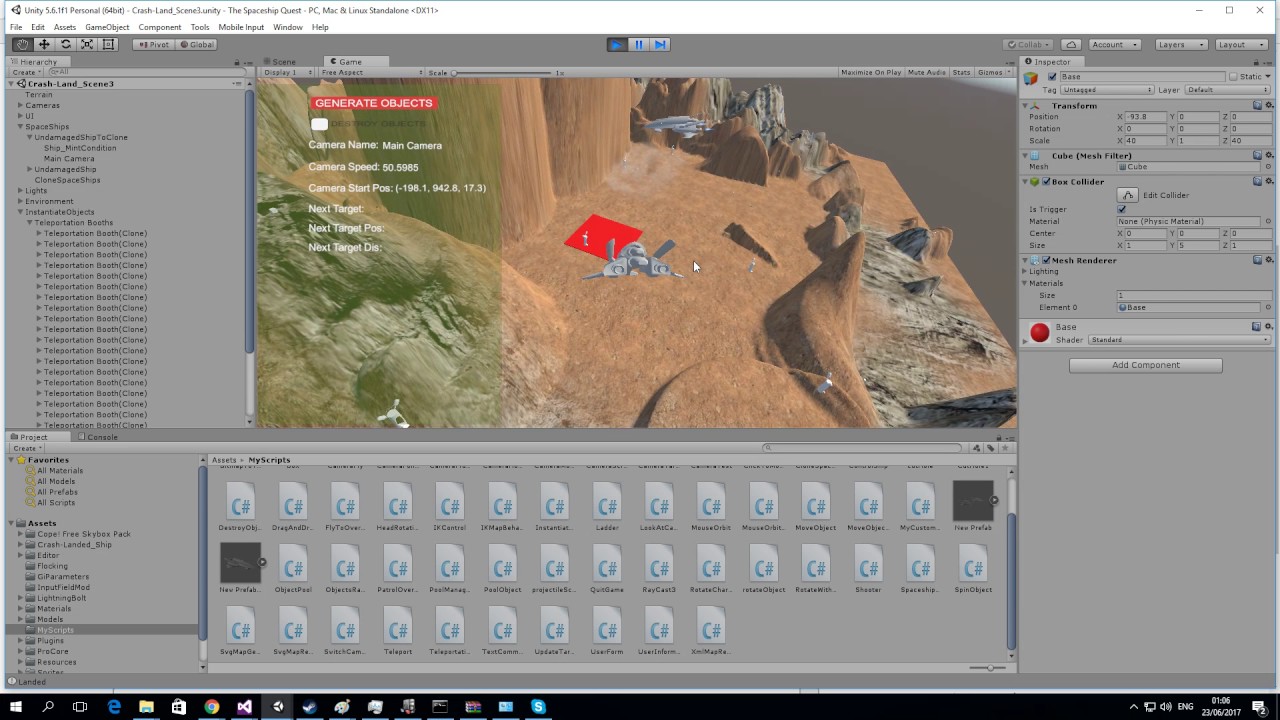
Task: Expand the Lighting section under Mesh Renderer
Action: [1026, 272]
